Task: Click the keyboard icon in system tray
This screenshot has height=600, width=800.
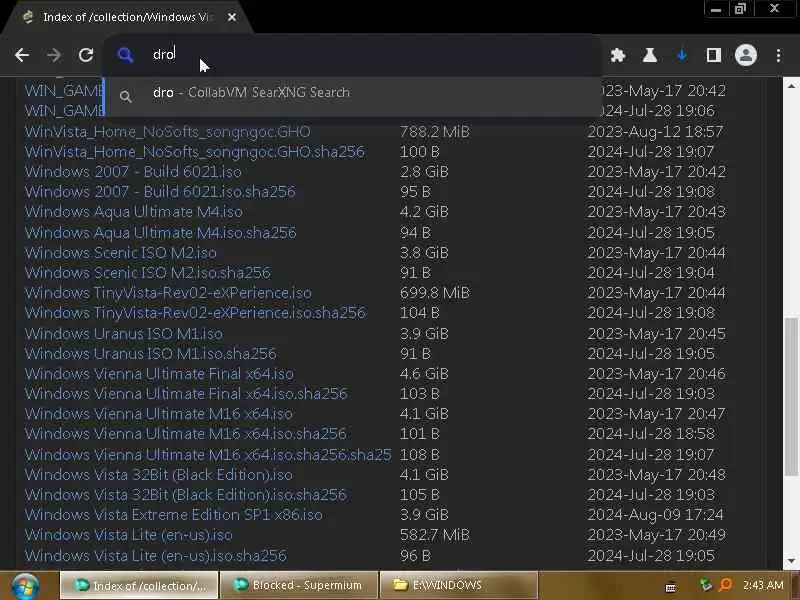Action: coord(671,587)
